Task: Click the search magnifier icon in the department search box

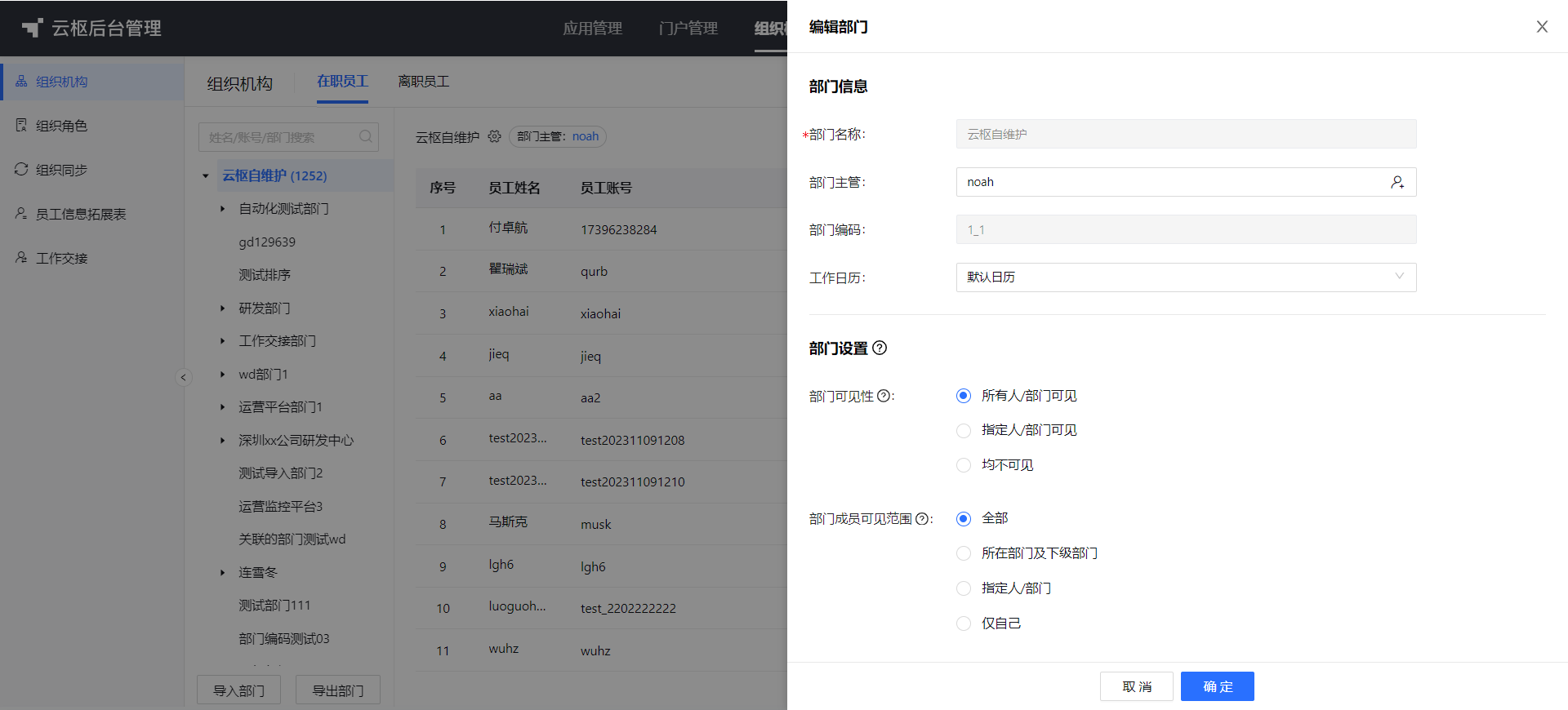Action: pos(366,136)
